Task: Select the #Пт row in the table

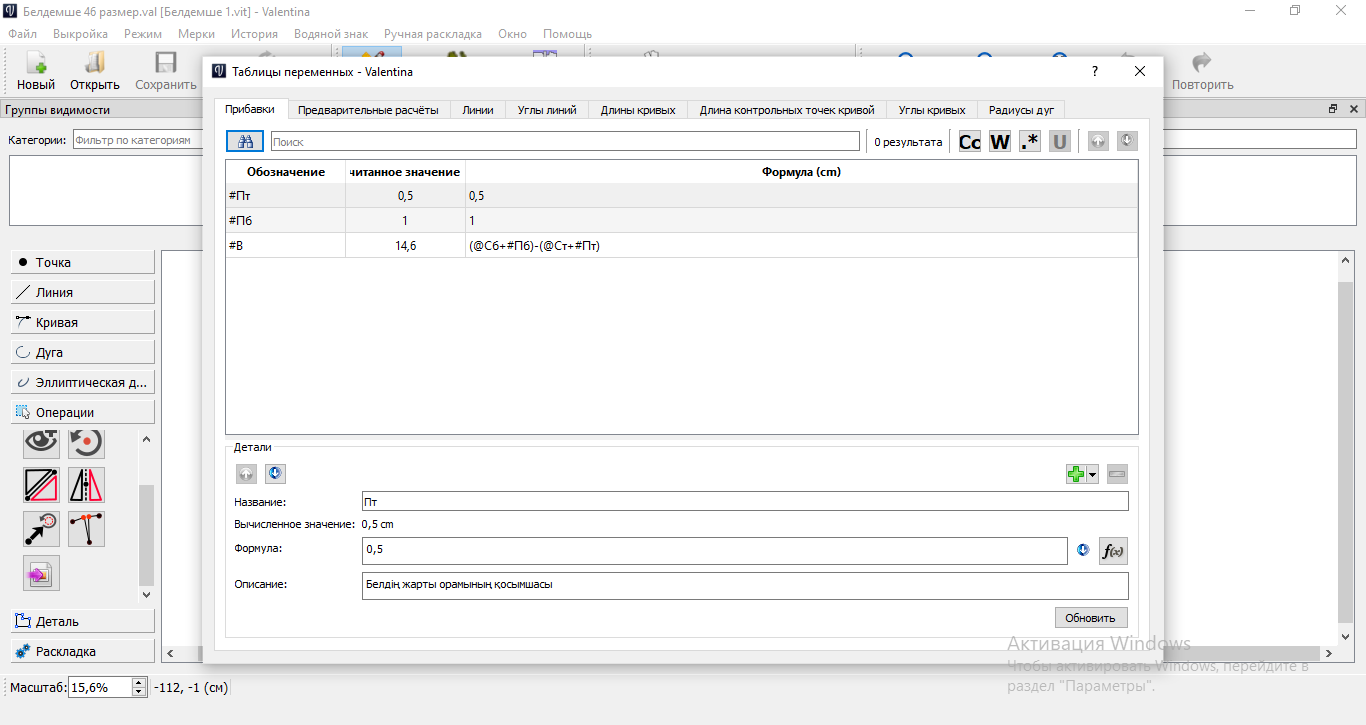Action: pos(682,196)
